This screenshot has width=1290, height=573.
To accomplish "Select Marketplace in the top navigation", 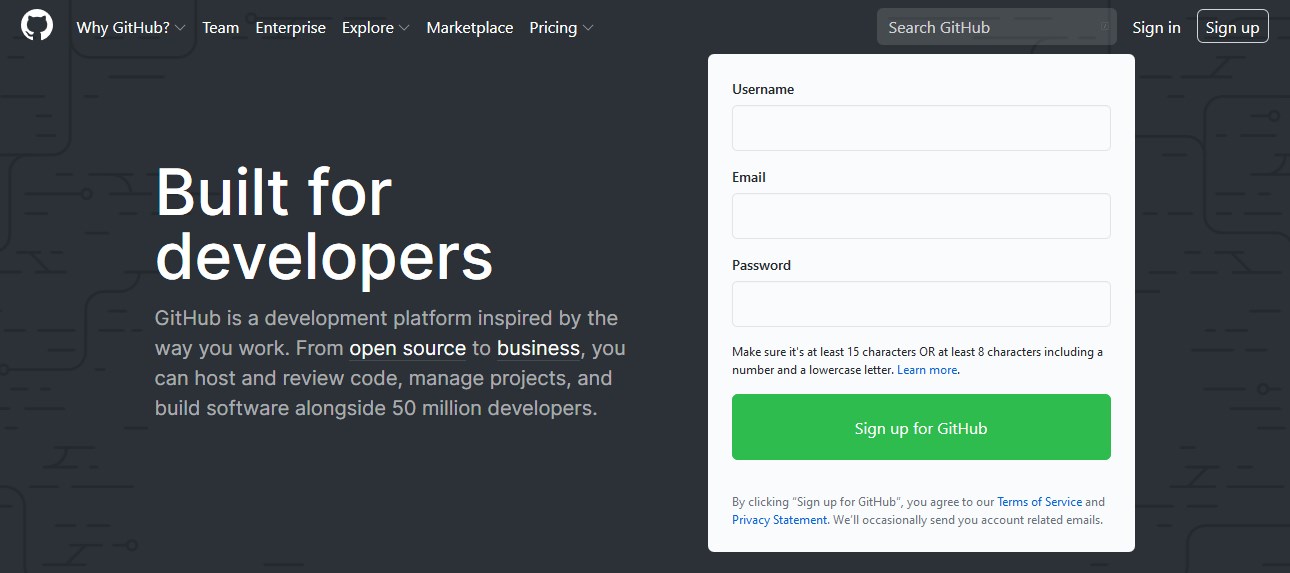I will 469,28.
